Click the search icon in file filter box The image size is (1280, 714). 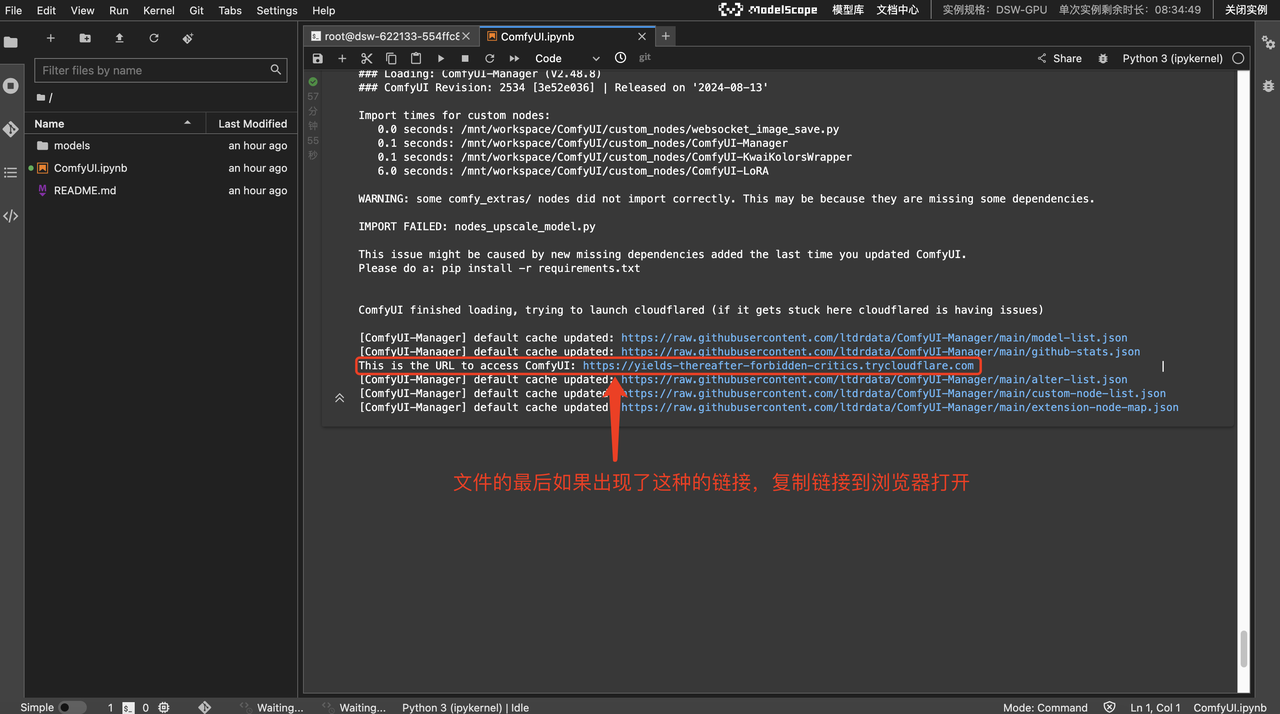[x=276, y=70]
